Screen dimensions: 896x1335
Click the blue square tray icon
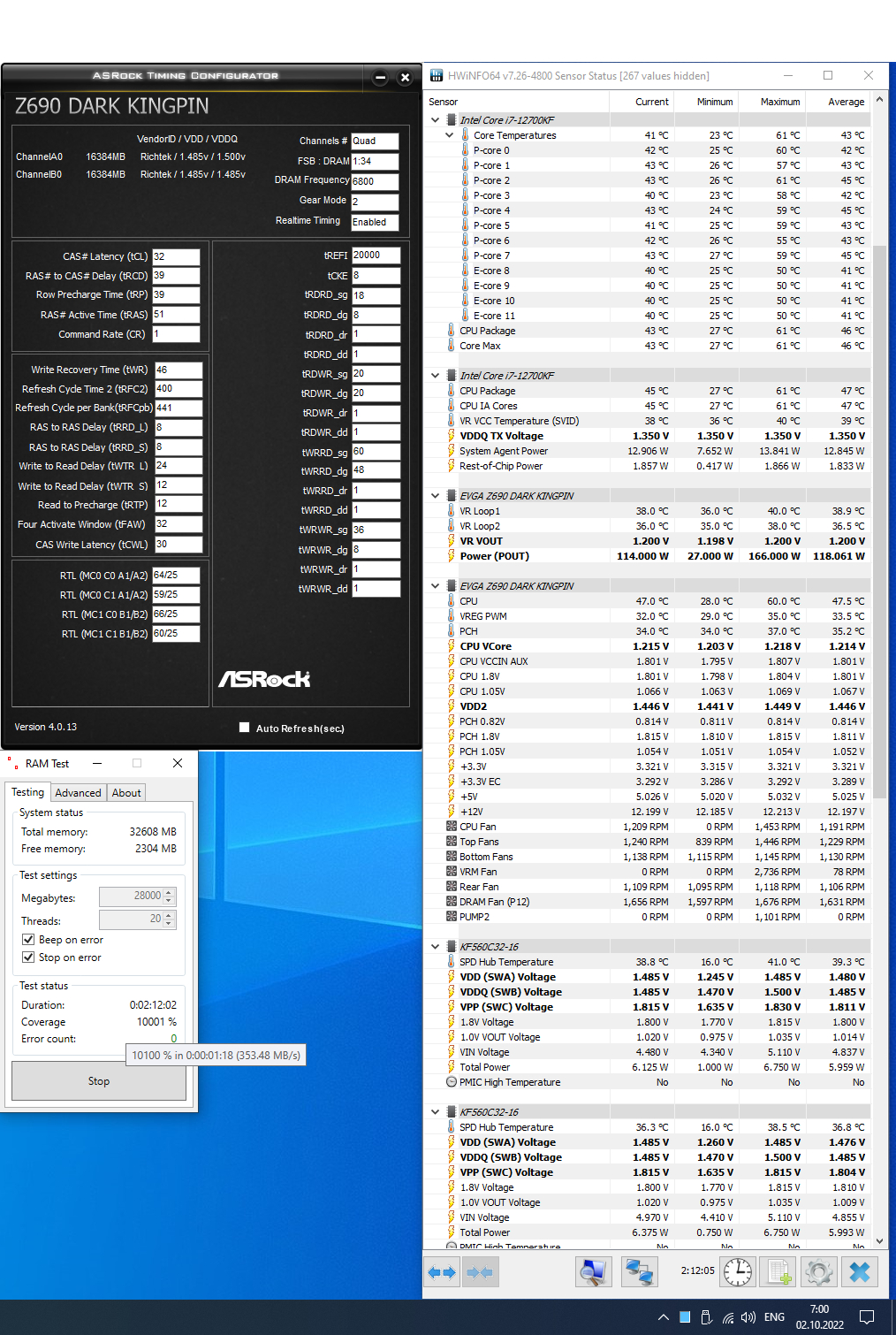pyautogui.click(x=685, y=1317)
